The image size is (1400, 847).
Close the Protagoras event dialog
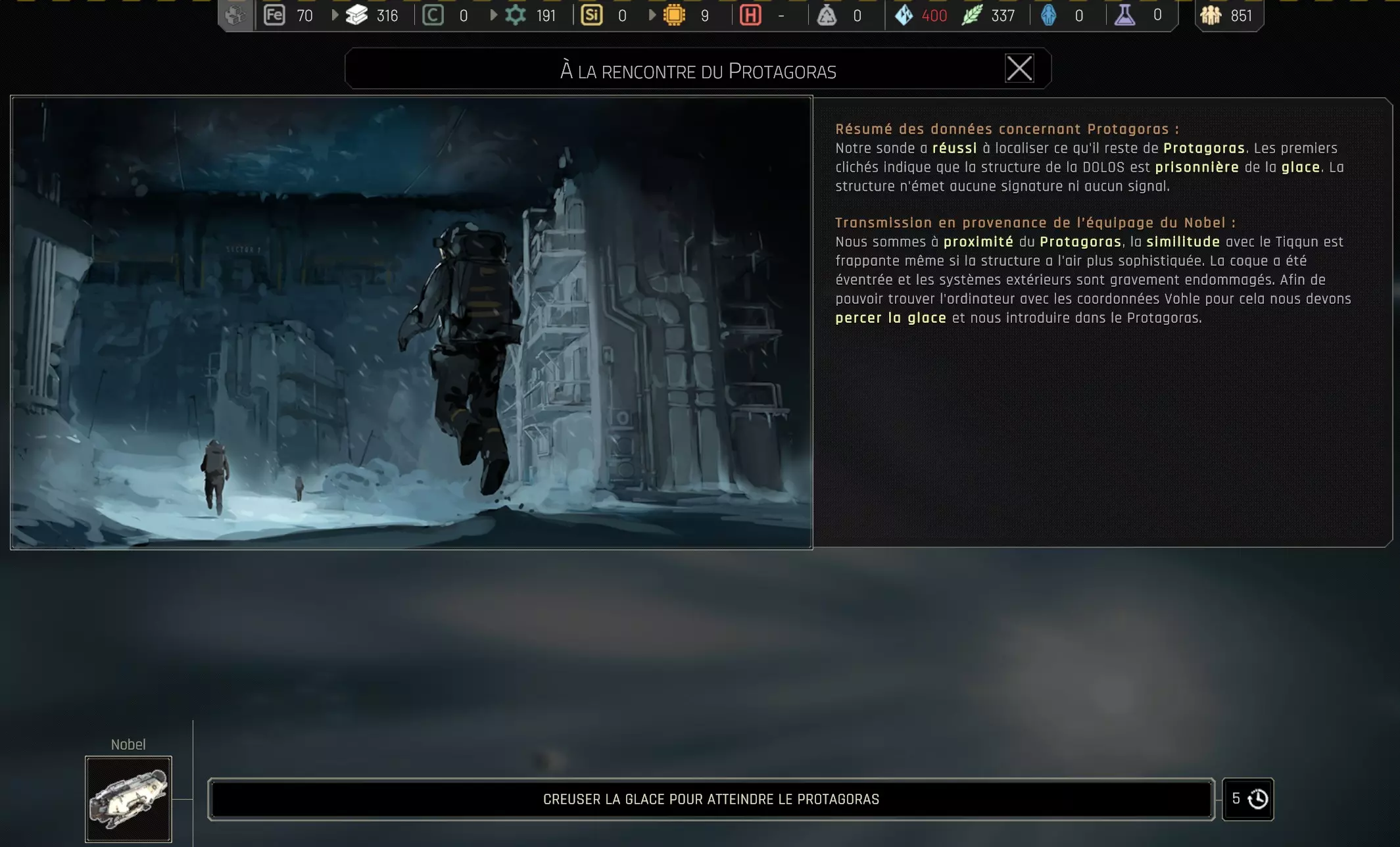(x=1019, y=68)
